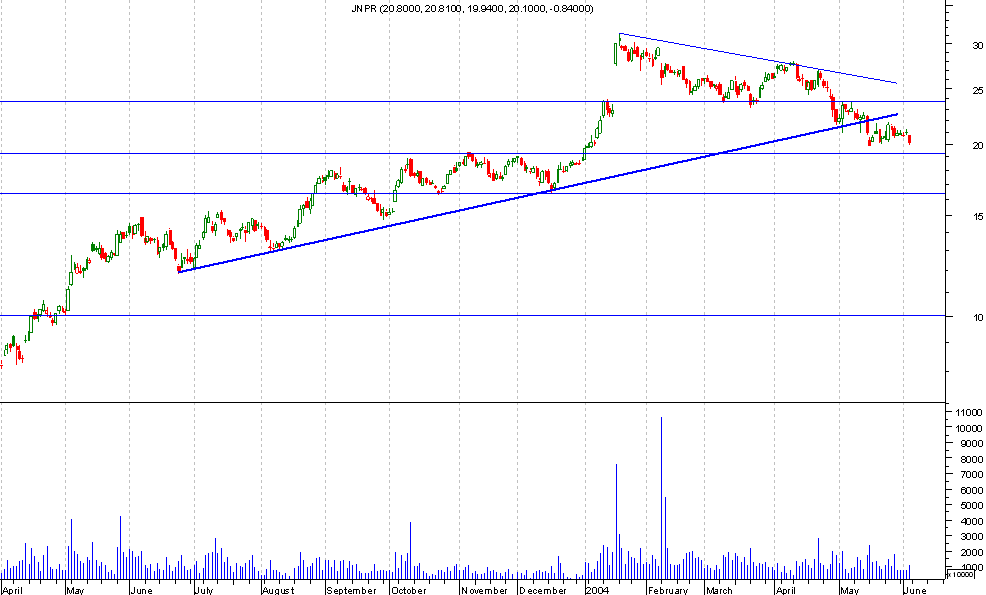Click the 20 price axis label

[978, 145]
